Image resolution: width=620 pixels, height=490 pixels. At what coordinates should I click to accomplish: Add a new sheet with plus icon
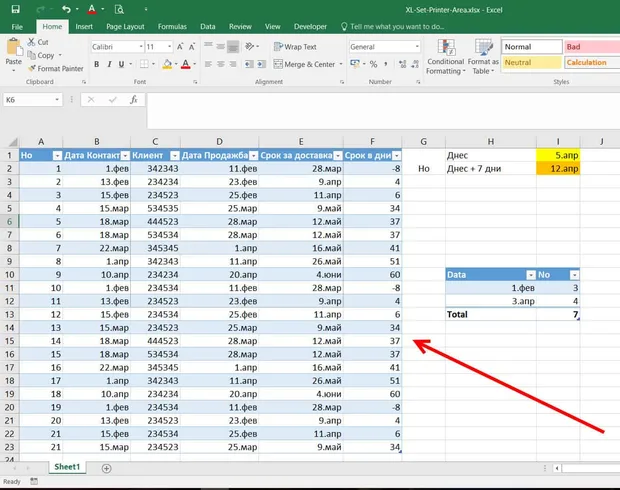(106, 468)
